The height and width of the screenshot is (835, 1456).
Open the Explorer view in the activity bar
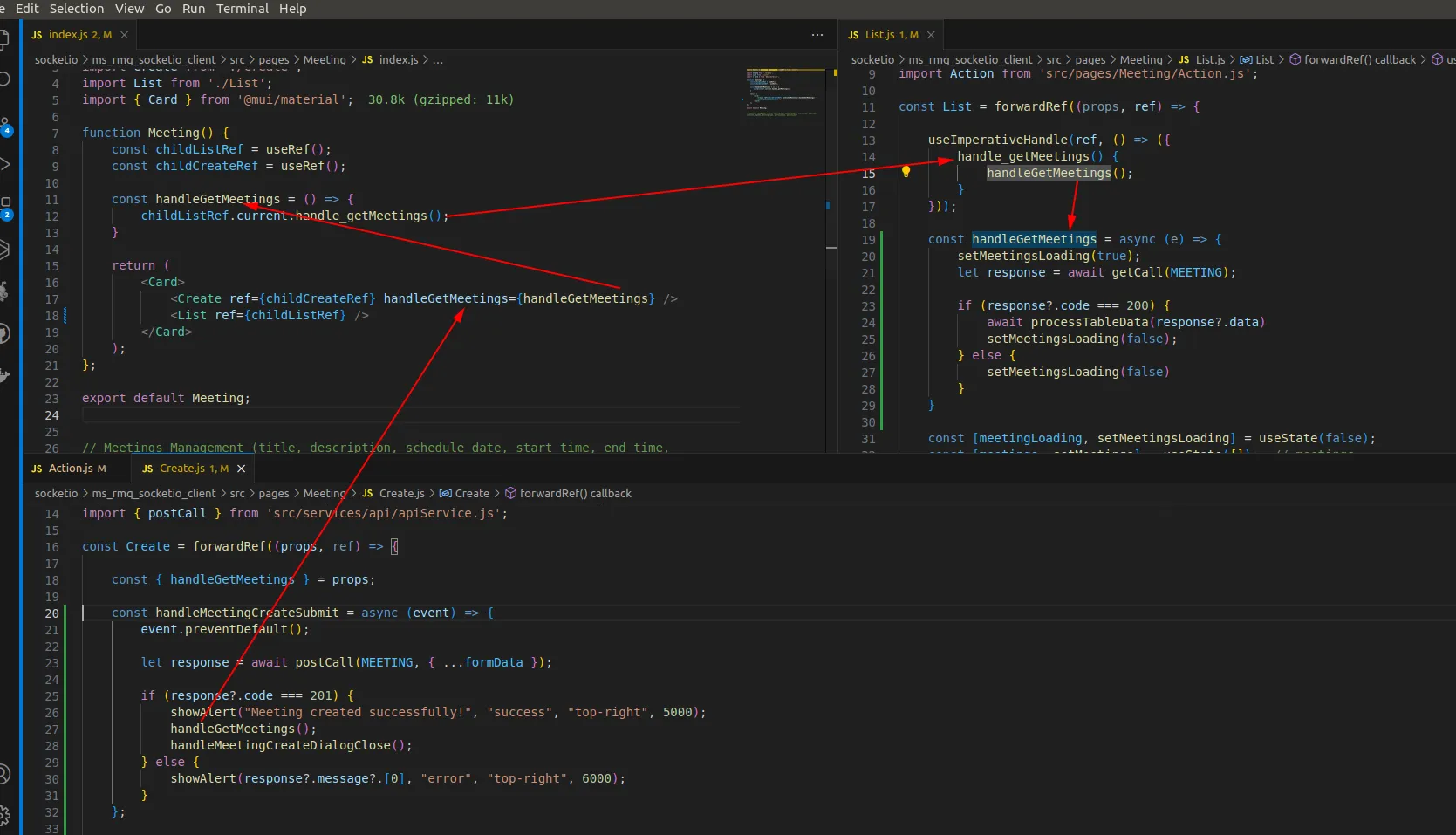coord(4,39)
